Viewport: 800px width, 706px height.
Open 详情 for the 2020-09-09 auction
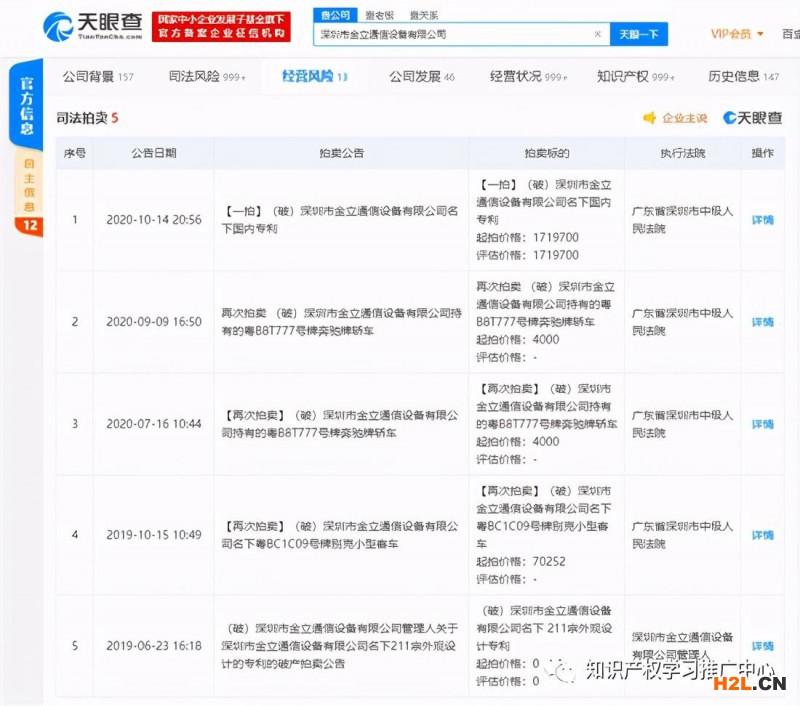[x=763, y=322]
